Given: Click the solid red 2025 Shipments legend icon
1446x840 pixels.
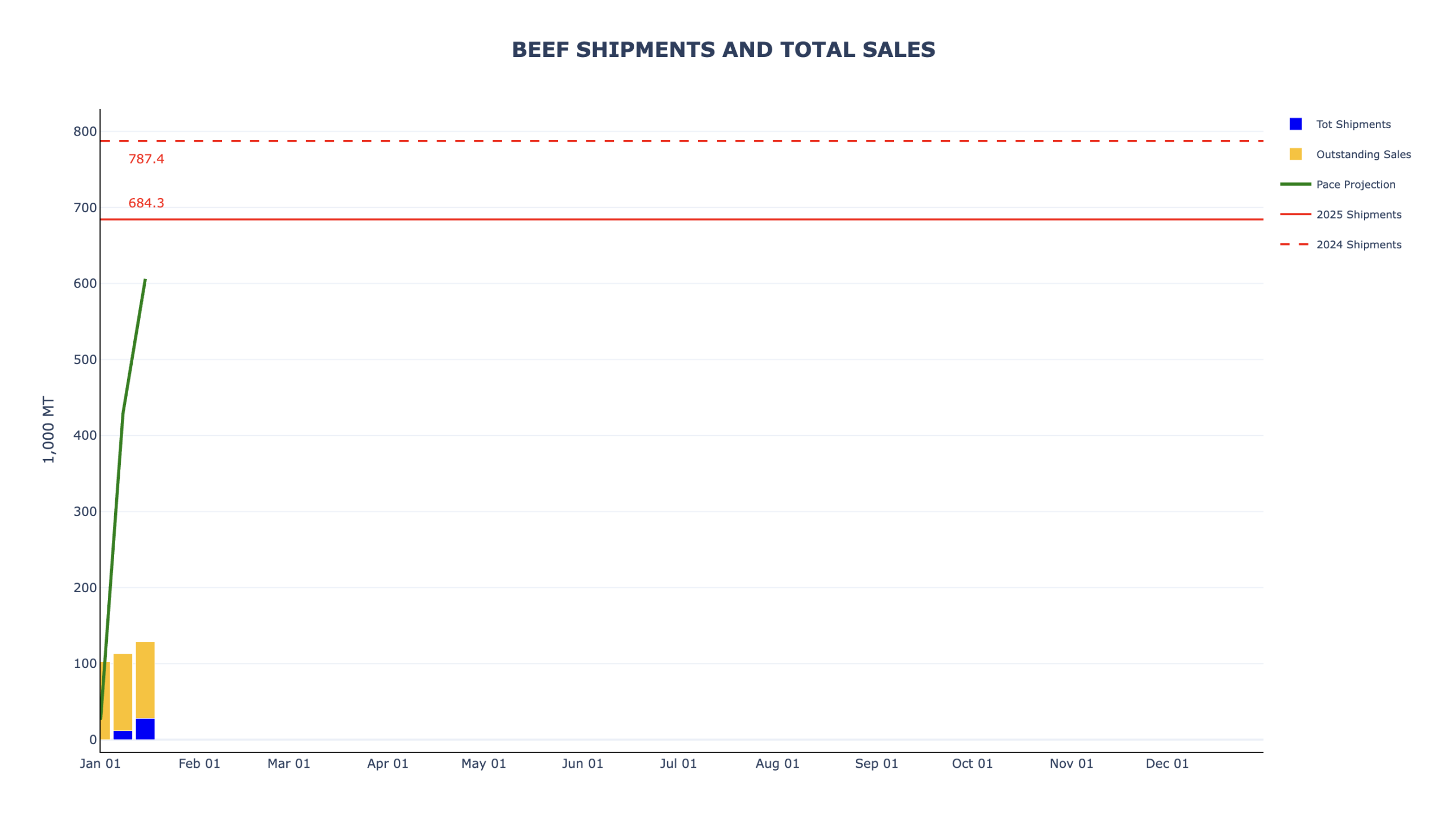Looking at the screenshot, I should coord(1295,215).
